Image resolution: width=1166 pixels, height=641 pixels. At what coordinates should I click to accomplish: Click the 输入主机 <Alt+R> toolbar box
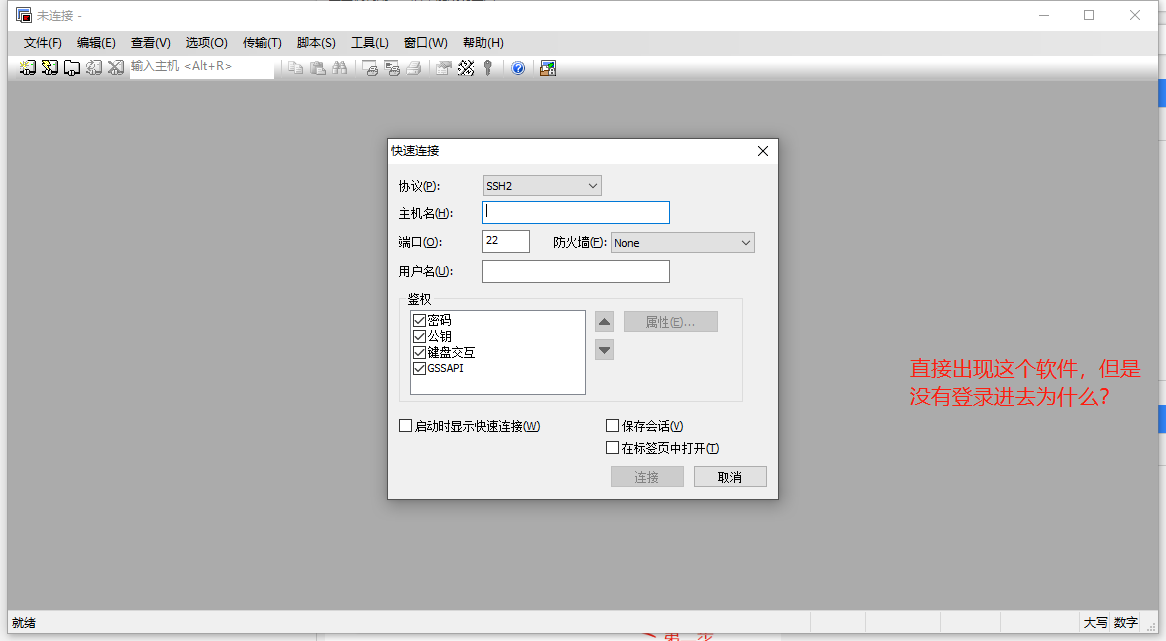coord(202,67)
